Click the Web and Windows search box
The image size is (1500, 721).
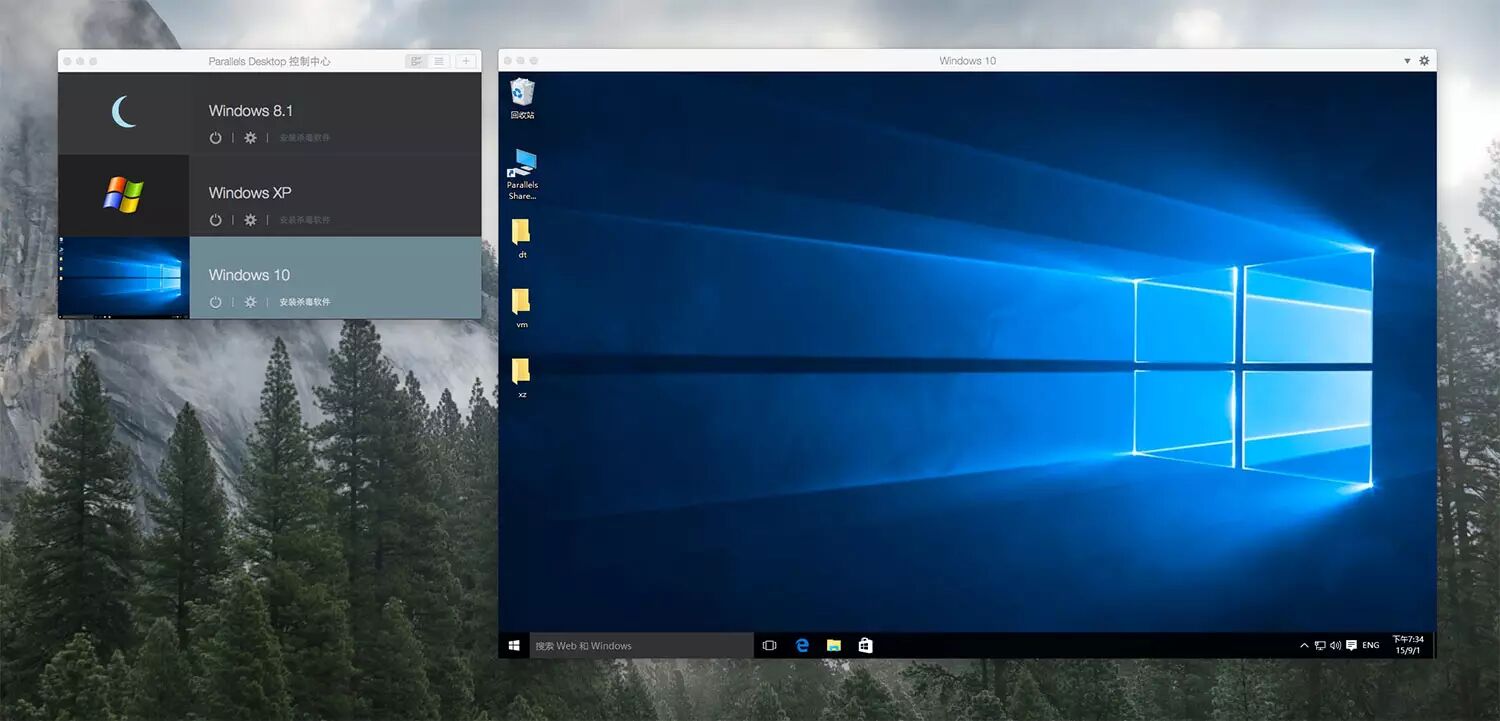pos(641,646)
